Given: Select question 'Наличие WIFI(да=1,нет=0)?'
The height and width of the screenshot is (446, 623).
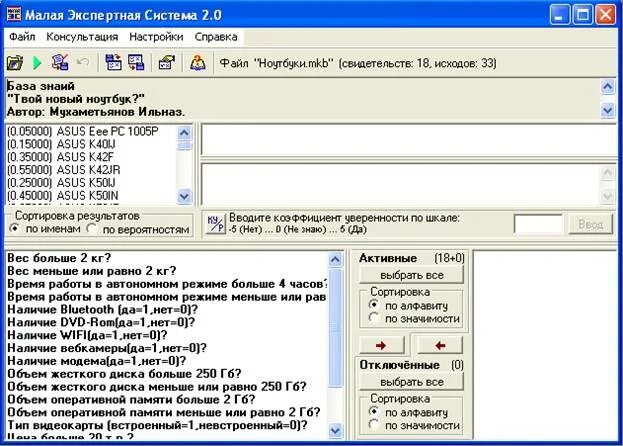Looking at the screenshot, I should tap(87, 335).
